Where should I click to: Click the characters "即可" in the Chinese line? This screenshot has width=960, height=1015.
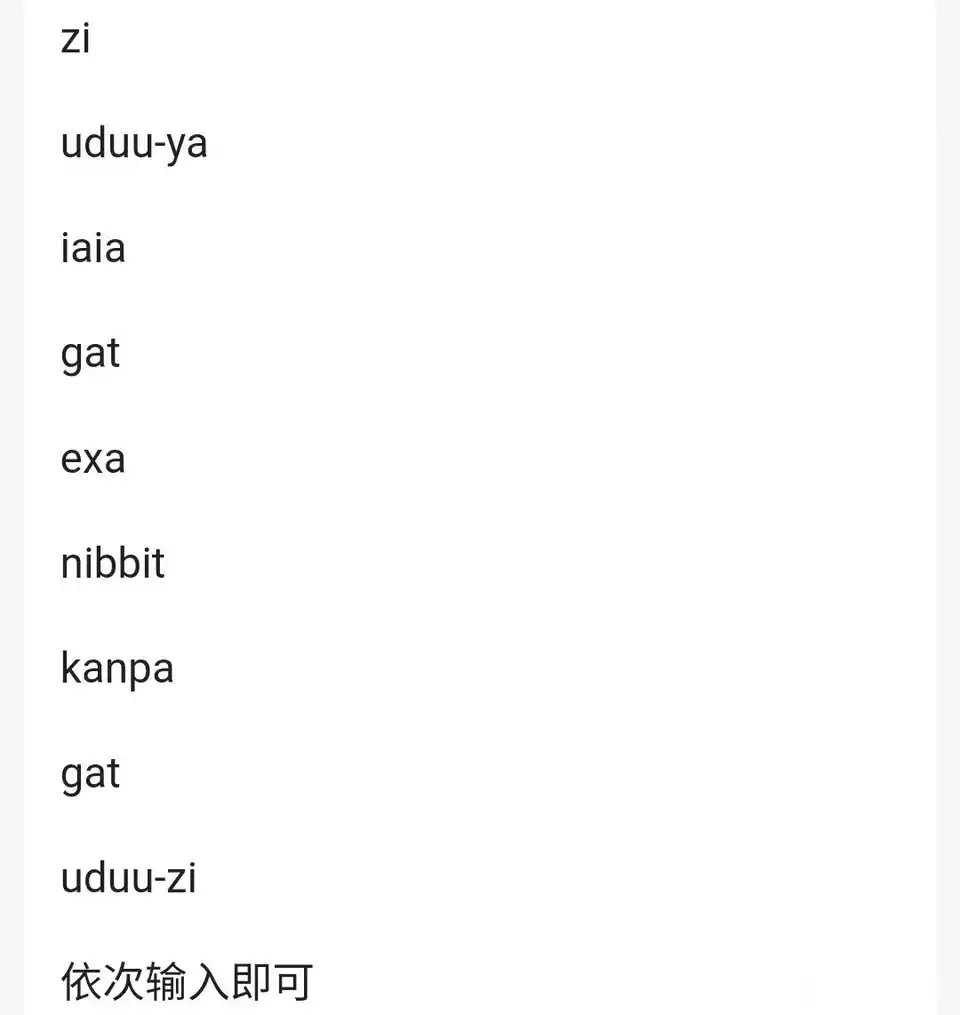(x=272, y=983)
